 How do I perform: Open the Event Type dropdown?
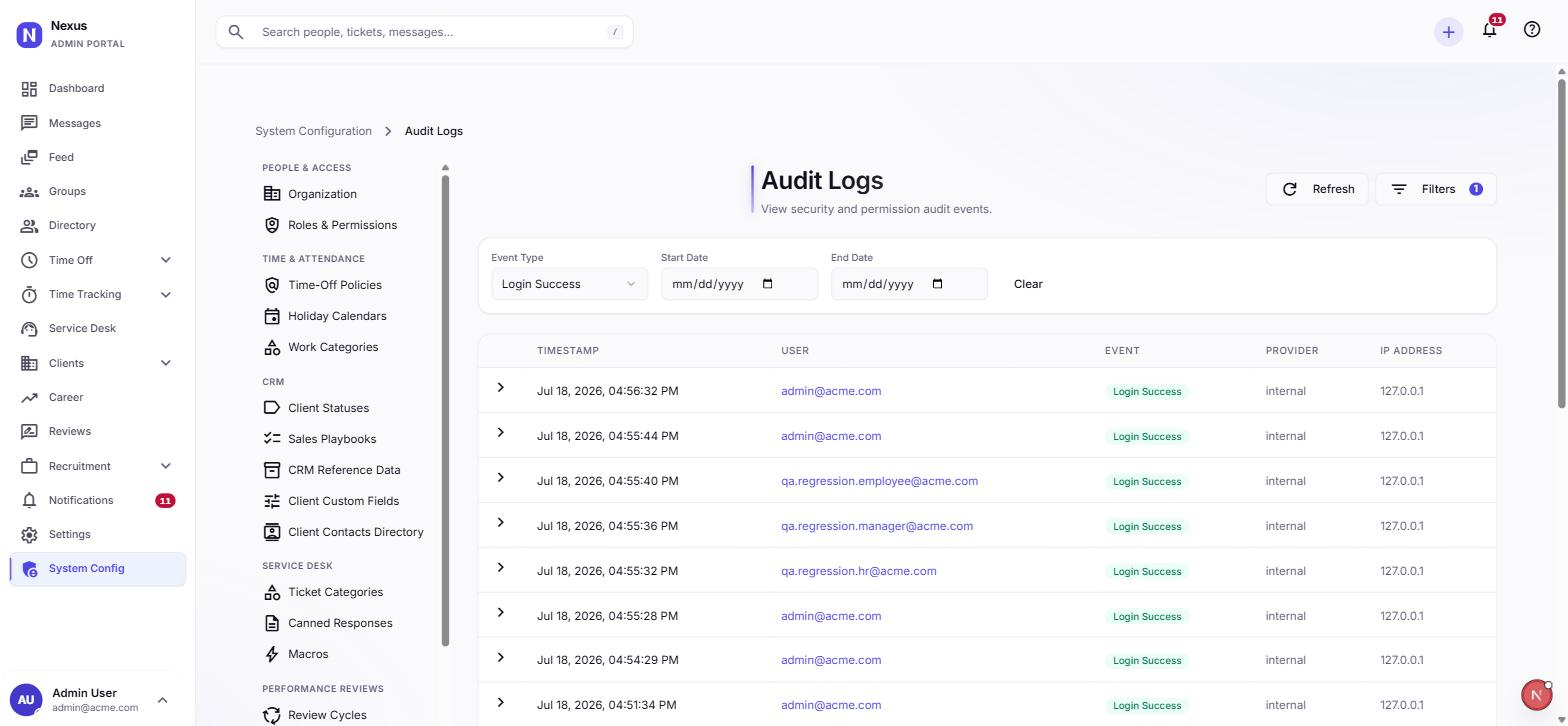(x=569, y=284)
